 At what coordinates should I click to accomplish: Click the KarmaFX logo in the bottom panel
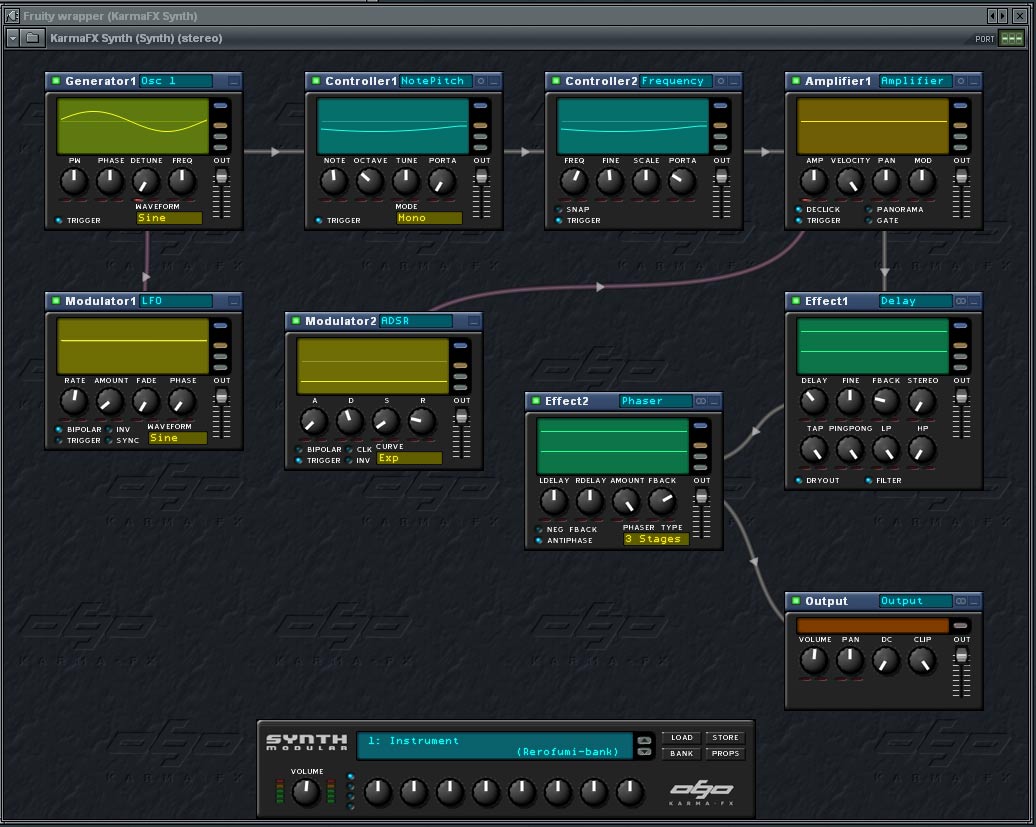[x=702, y=792]
